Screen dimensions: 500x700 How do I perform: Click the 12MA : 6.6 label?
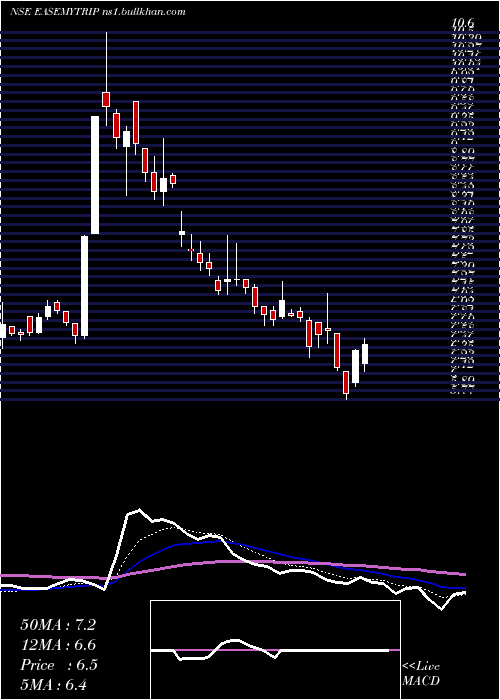[x=58, y=645]
